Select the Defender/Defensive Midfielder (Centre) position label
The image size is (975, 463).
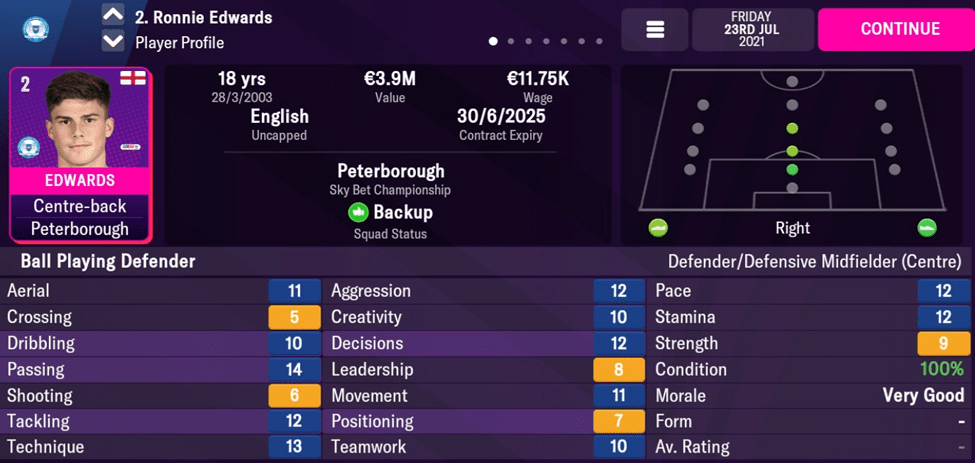(x=814, y=262)
